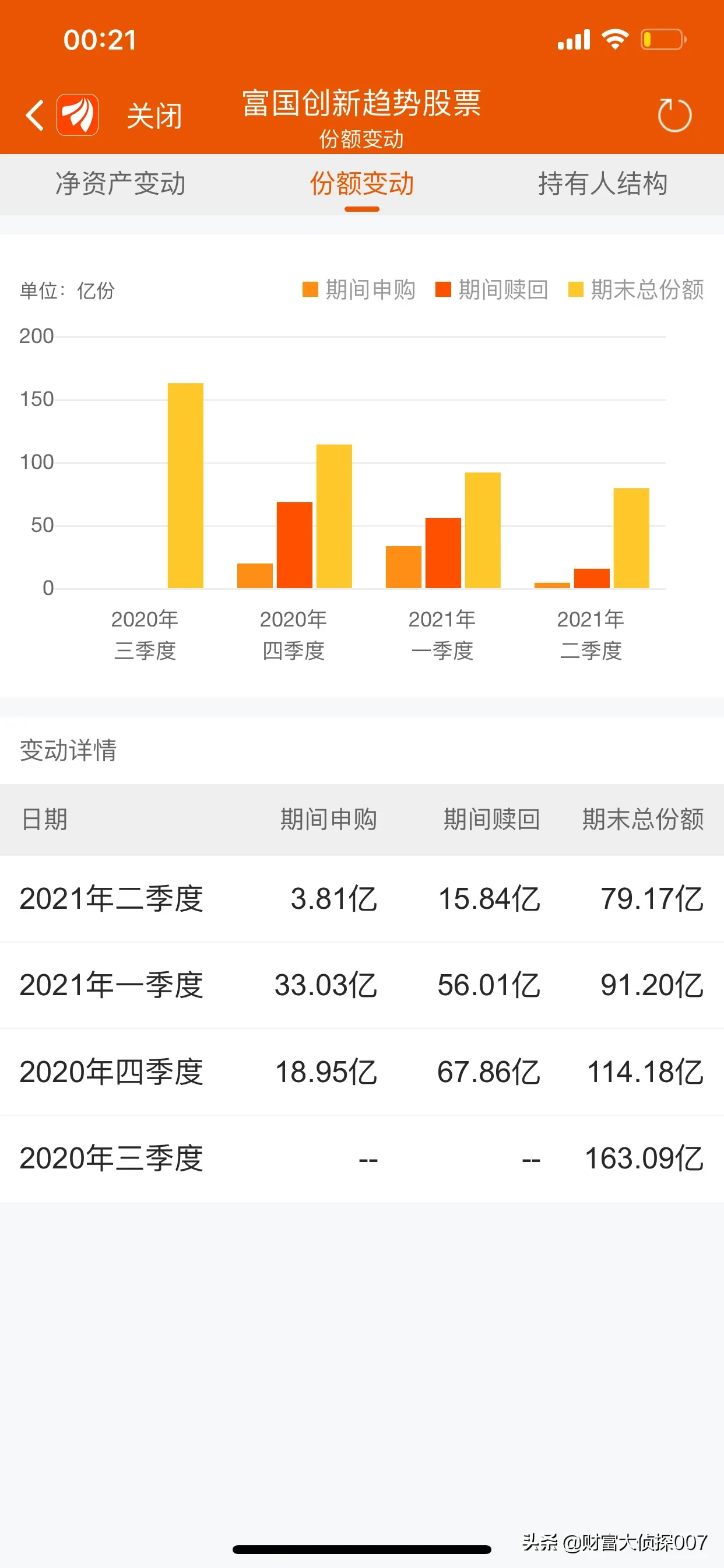
Task: Select the 2021年二季度 table row label
Action: 111,898
